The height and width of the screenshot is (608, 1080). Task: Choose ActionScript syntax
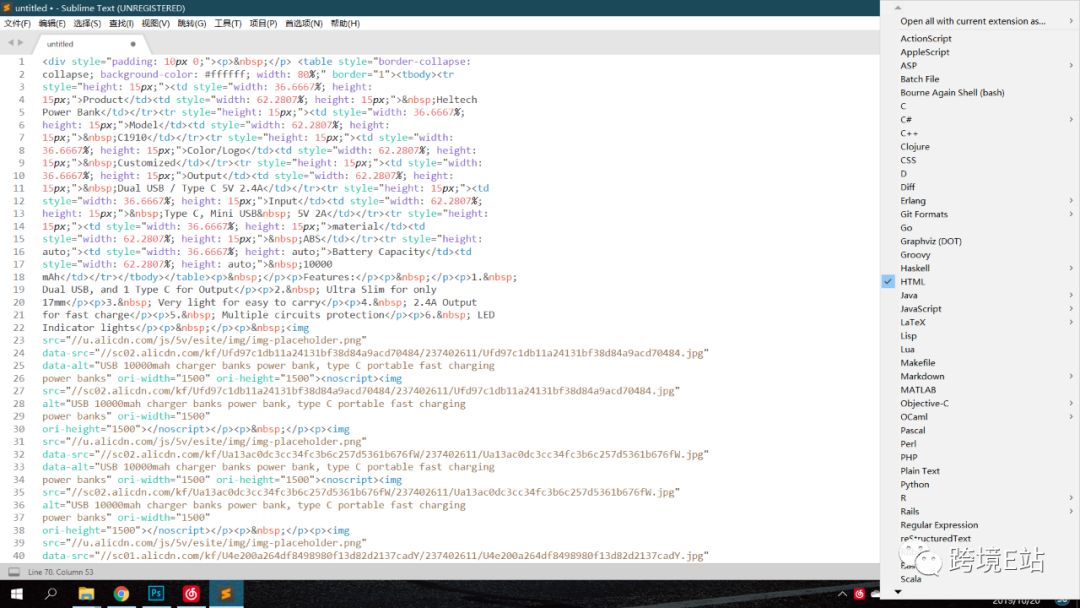926,39
